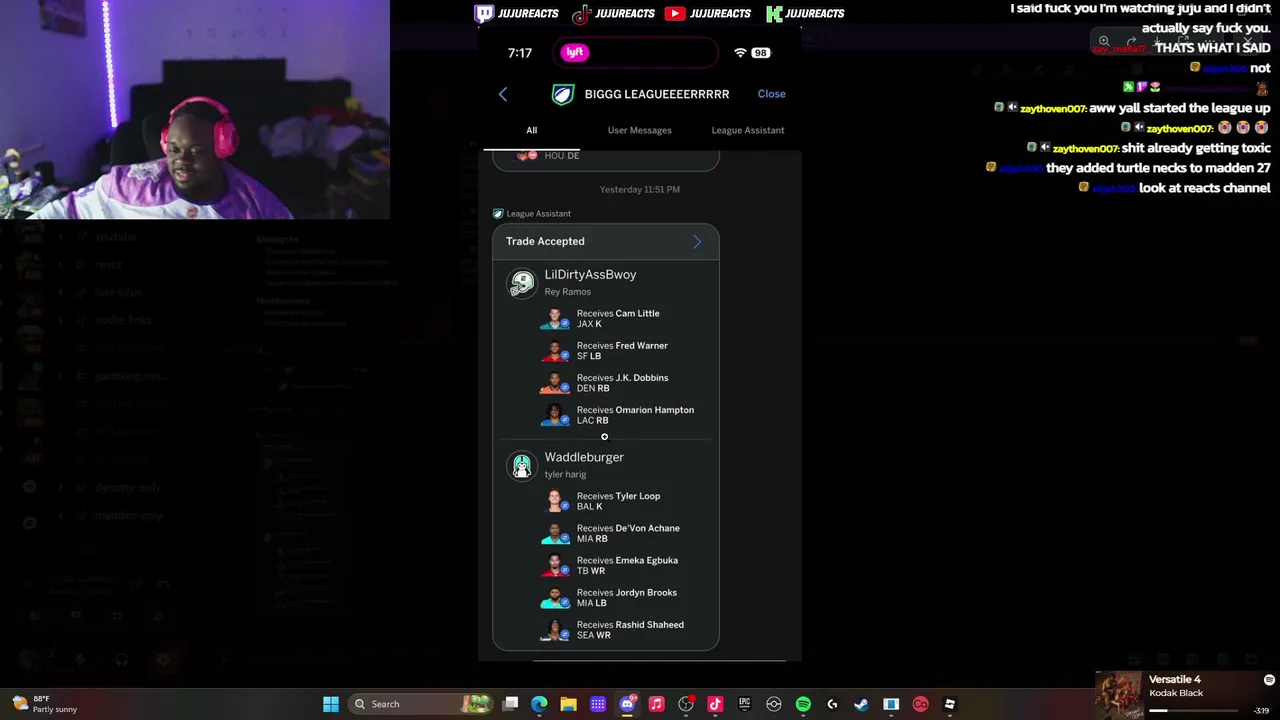Tap the Close link in league chat
Screen dimensions: 1280x720
point(771,94)
